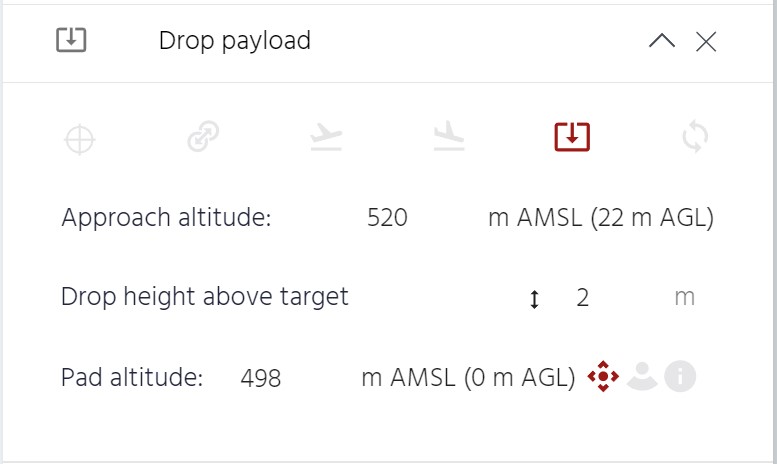Close the Drop payload panel
This screenshot has height=464, width=777.
pyautogui.click(x=706, y=42)
